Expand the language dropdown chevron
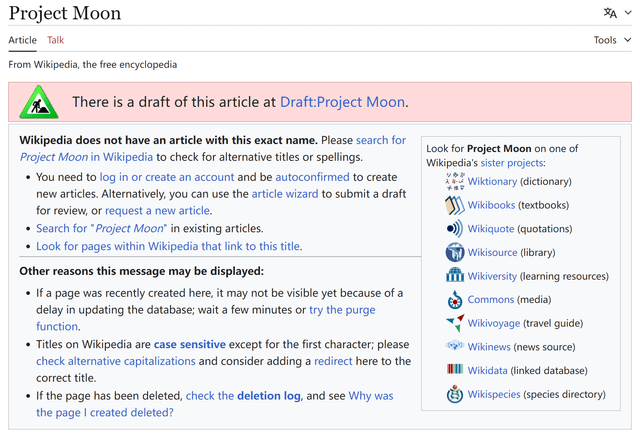The width and height of the screenshot is (640, 440). coord(628,13)
